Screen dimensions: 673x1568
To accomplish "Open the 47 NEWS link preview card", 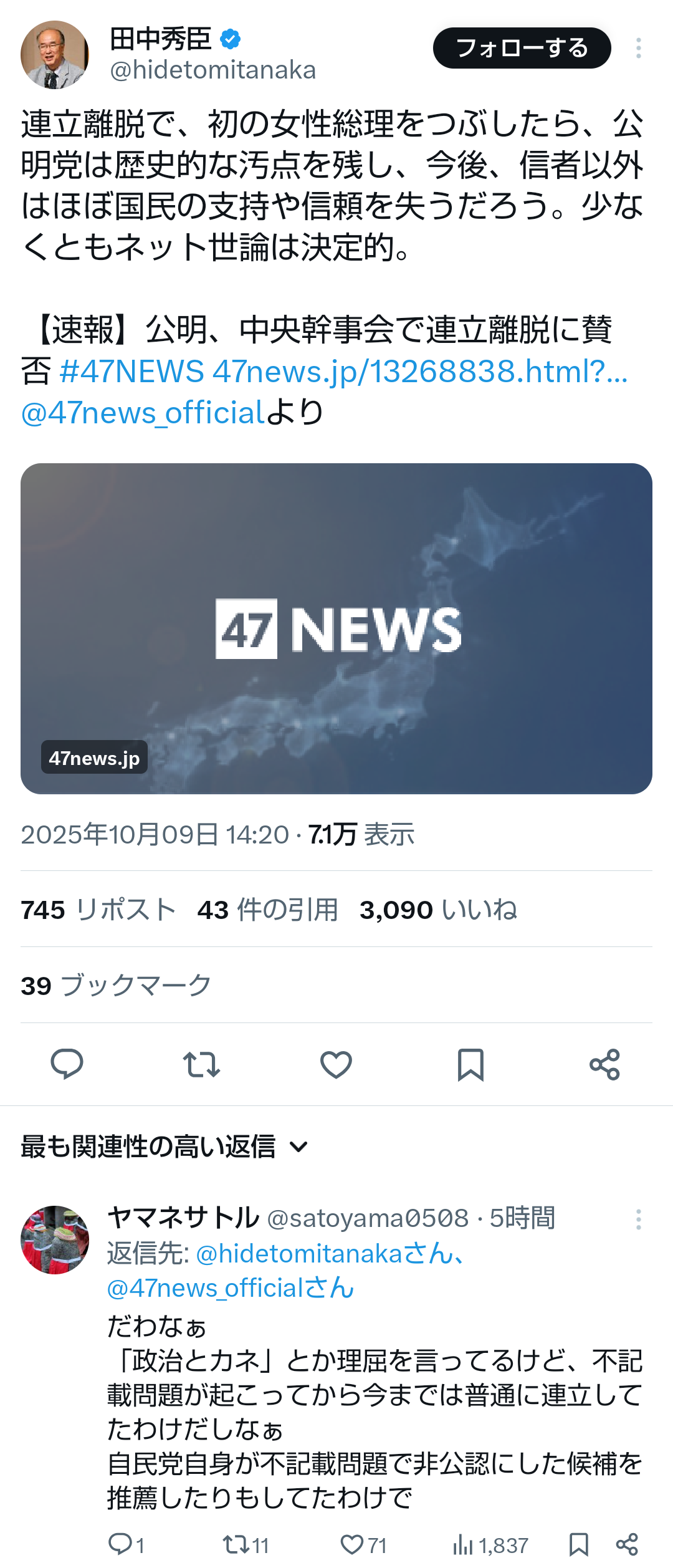I will [x=336, y=628].
